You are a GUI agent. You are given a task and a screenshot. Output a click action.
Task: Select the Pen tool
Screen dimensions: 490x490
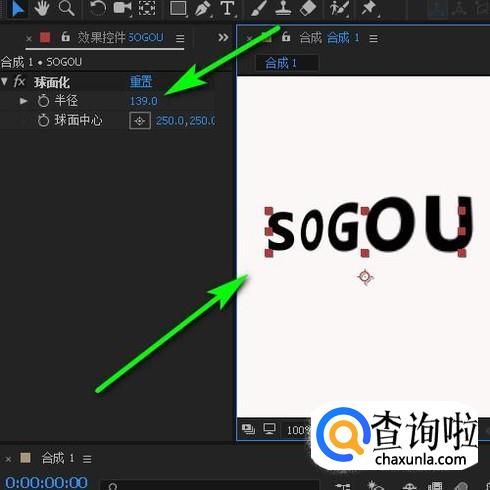point(203,9)
